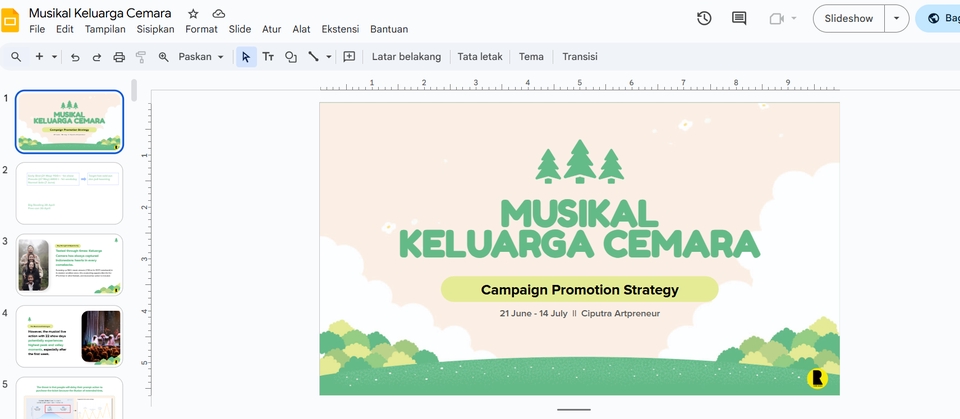960x419 pixels.
Task: Activate the select cursor tool
Action: point(246,57)
